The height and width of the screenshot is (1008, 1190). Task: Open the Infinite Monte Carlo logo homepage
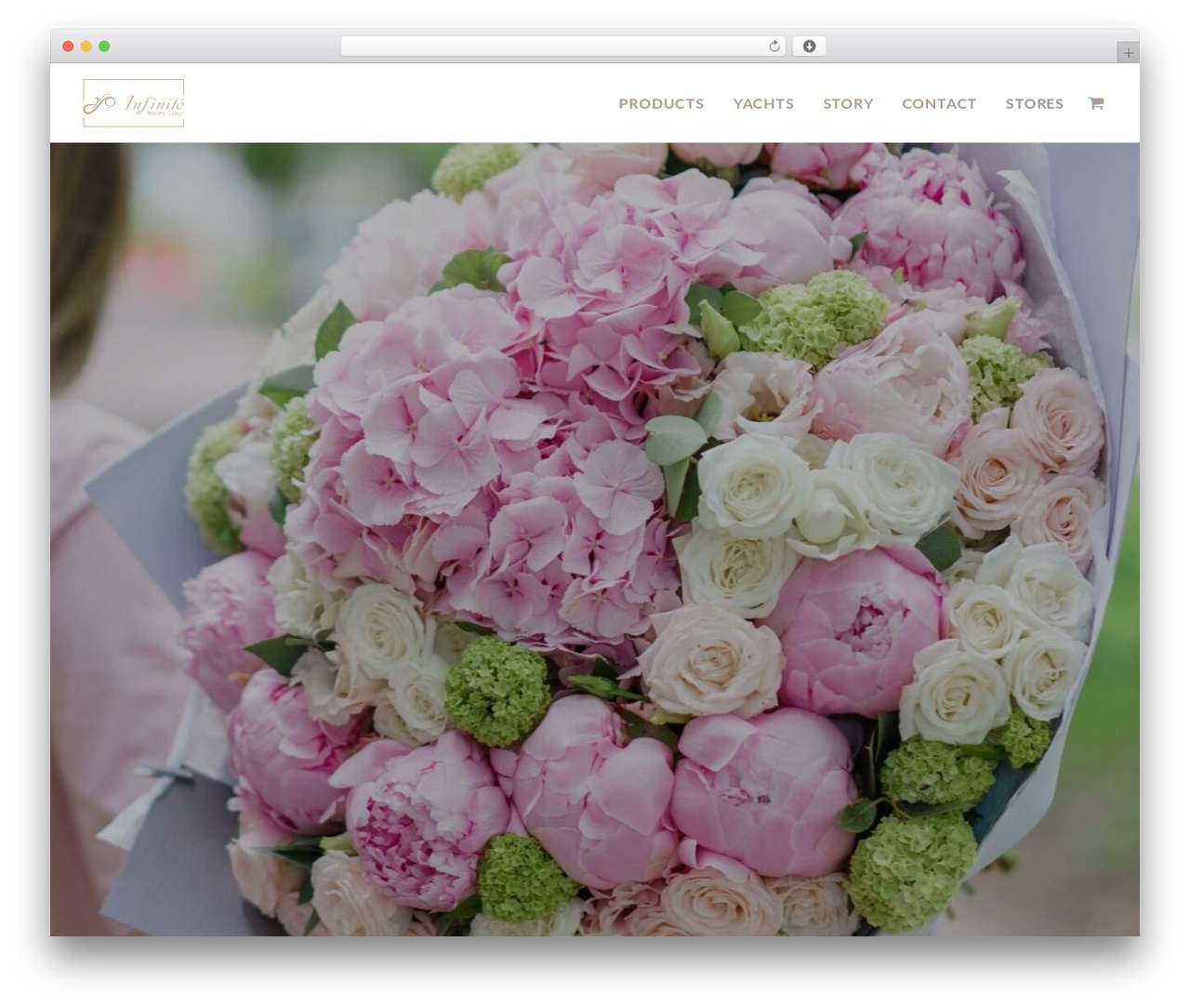pyautogui.click(x=134, y=103)
